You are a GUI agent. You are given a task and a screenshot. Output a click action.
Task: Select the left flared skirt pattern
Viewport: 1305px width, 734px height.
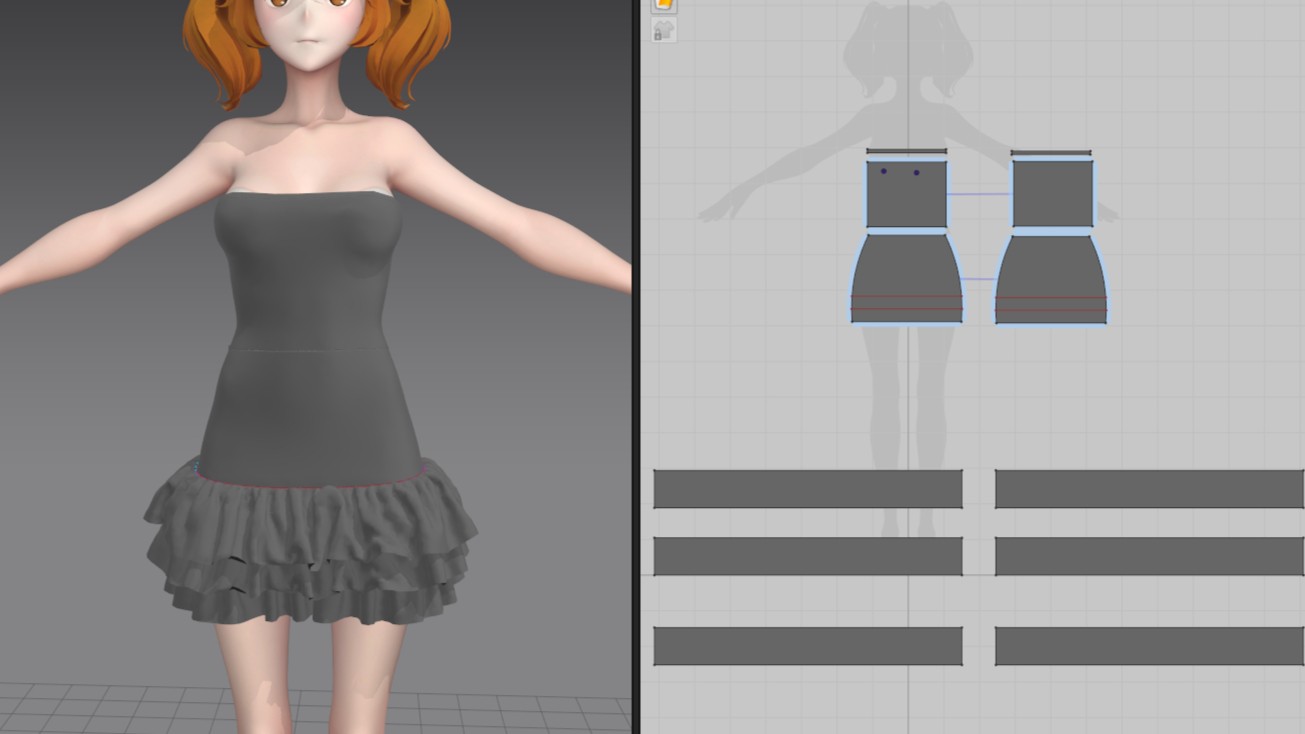906,270
